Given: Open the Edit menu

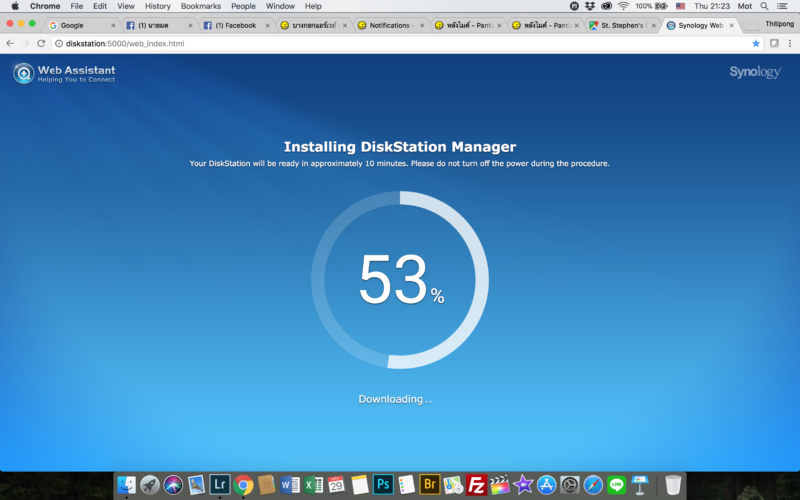Looking at the screenshot, I should tap(100, 6).
